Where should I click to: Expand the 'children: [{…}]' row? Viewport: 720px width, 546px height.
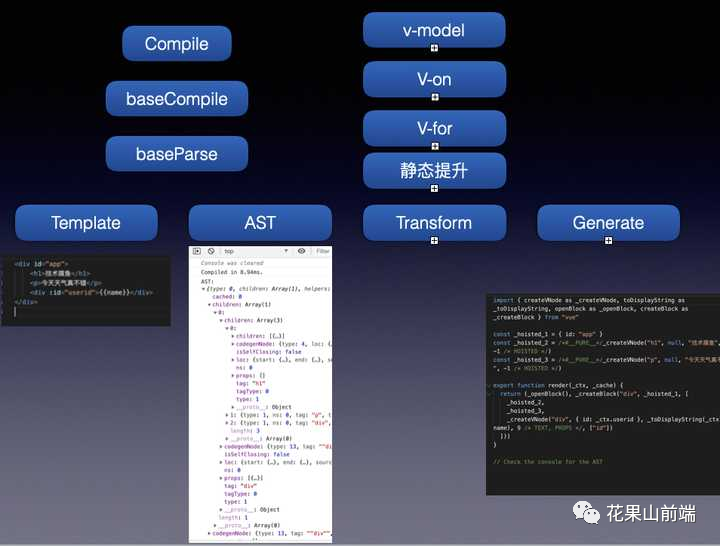coord(233,336)
